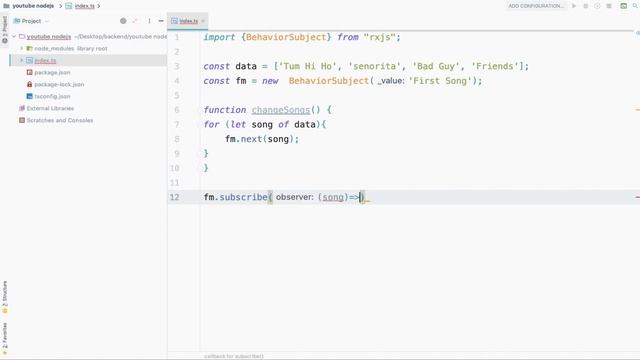
Task: Click the locate file target icon in Project panel
Action: 123,21
